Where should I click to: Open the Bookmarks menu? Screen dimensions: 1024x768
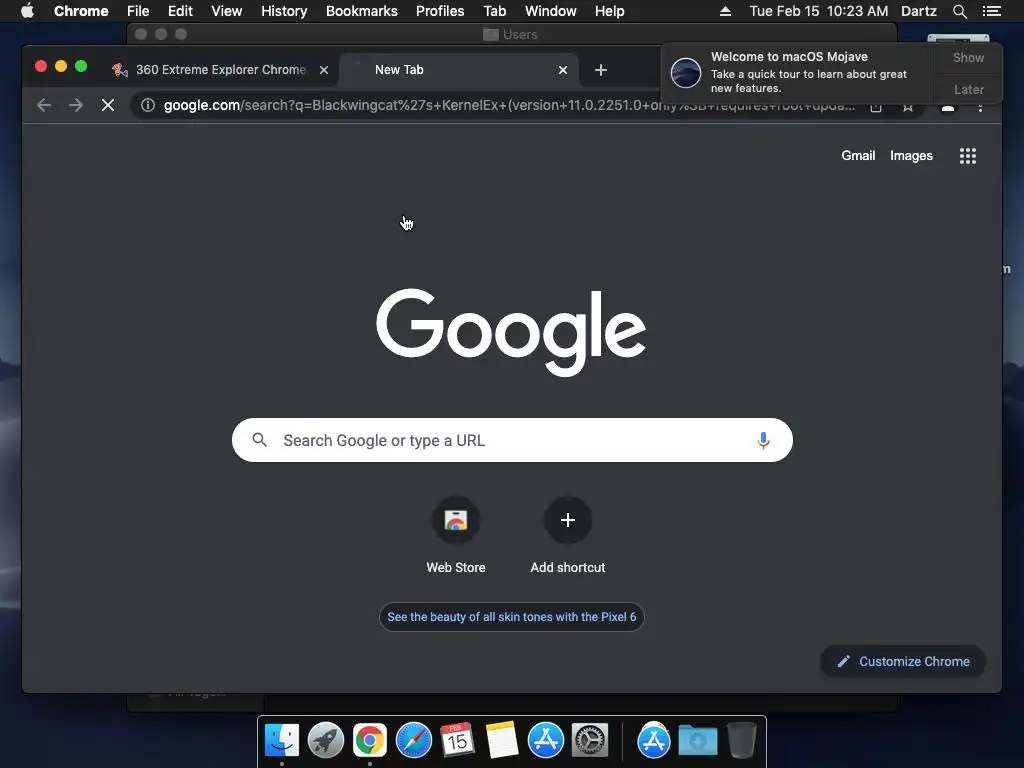tap(362, 11)
